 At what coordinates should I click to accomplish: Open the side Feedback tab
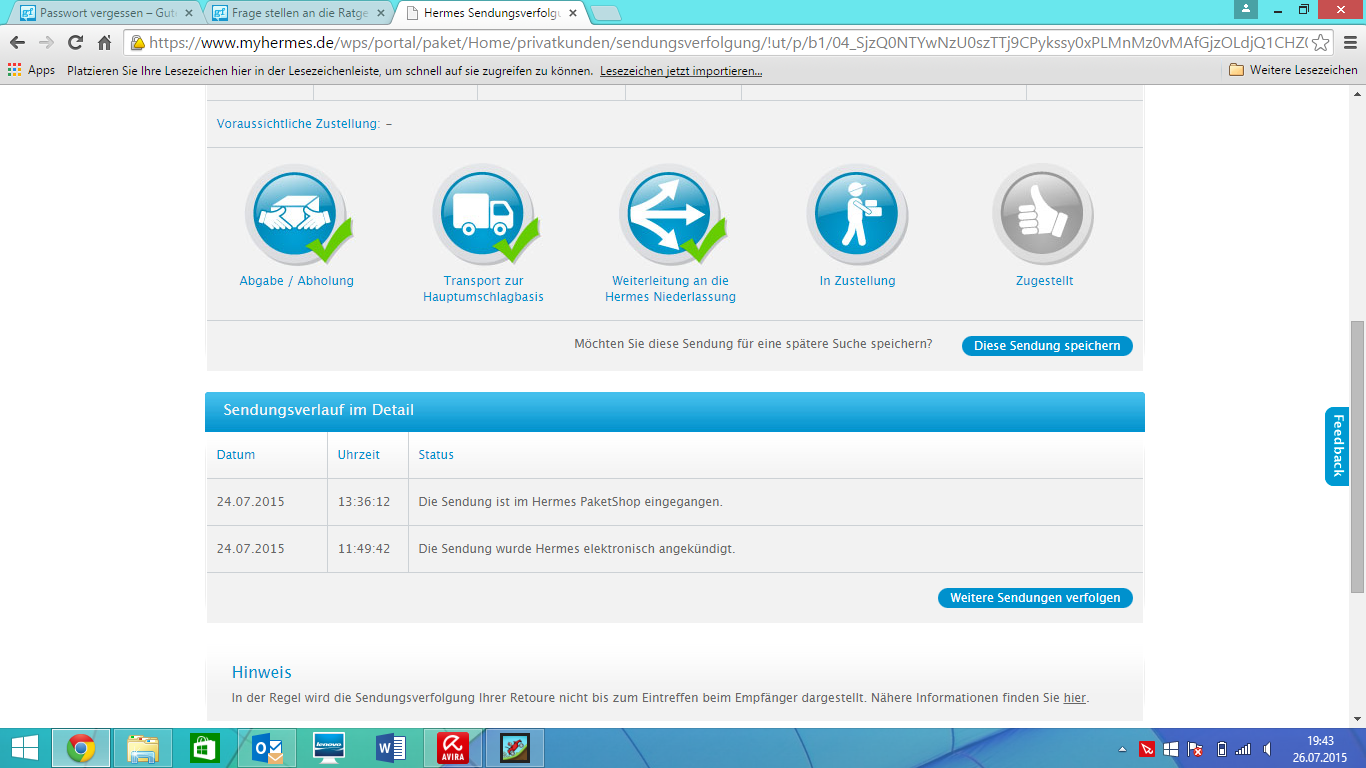[1337, 446]
